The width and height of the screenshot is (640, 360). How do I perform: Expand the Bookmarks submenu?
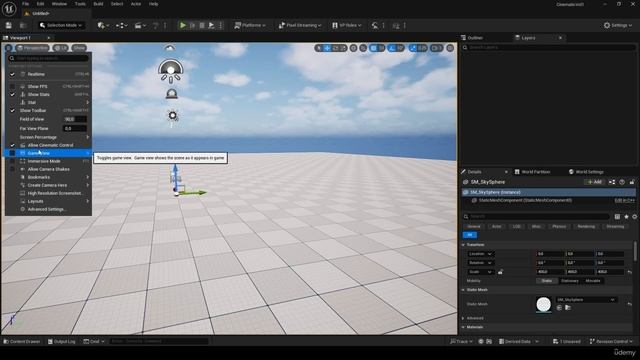click(48, 177)
